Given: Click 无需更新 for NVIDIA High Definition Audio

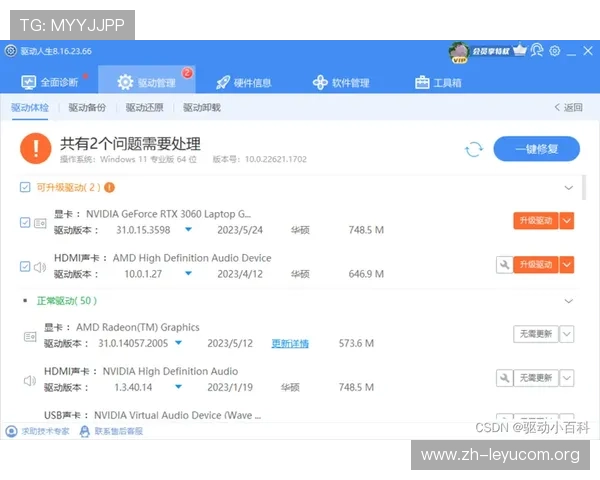Looking at the screenshot, I should coord(536,378).
